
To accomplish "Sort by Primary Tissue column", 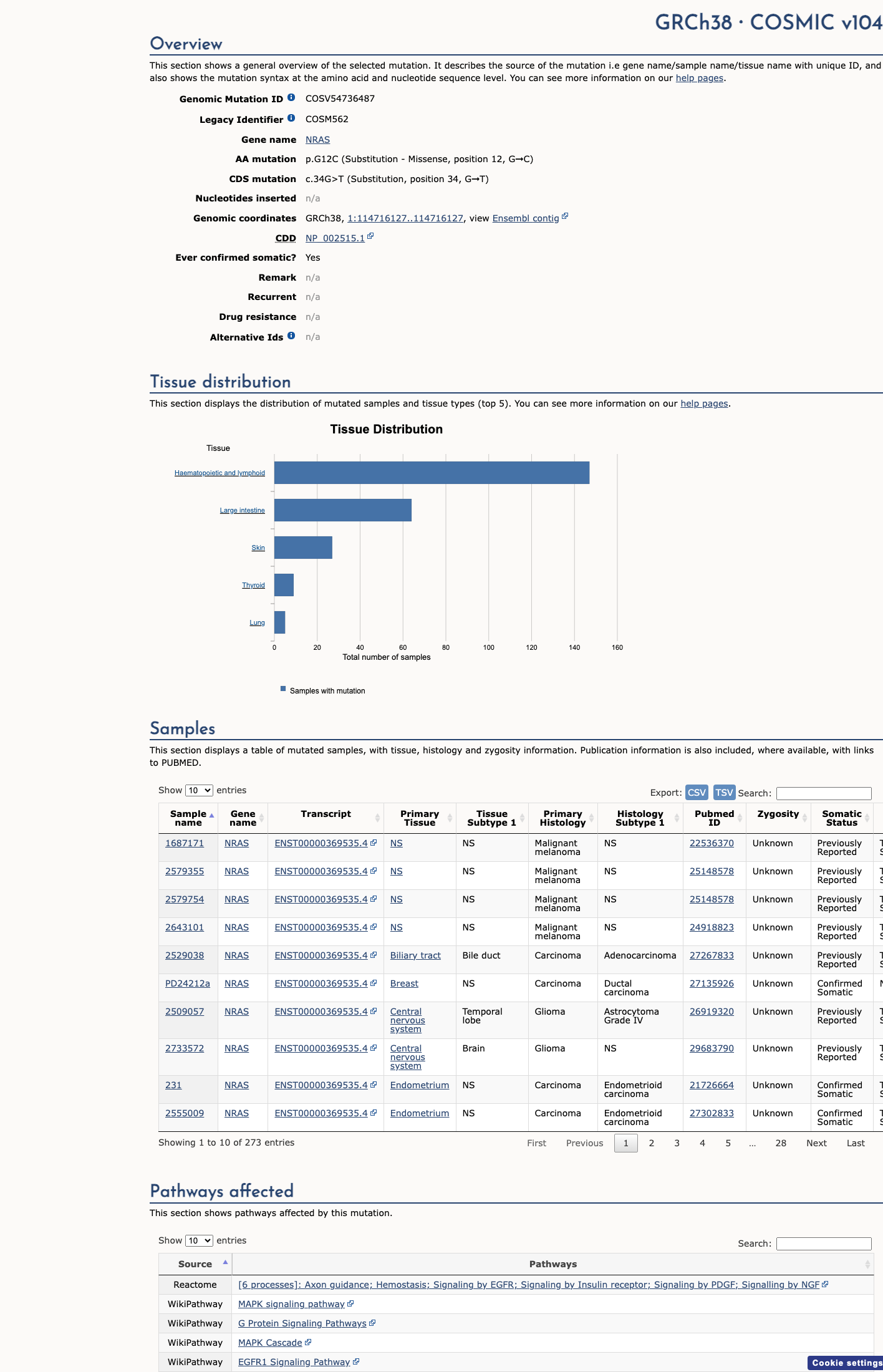I will tap(420, 818).
